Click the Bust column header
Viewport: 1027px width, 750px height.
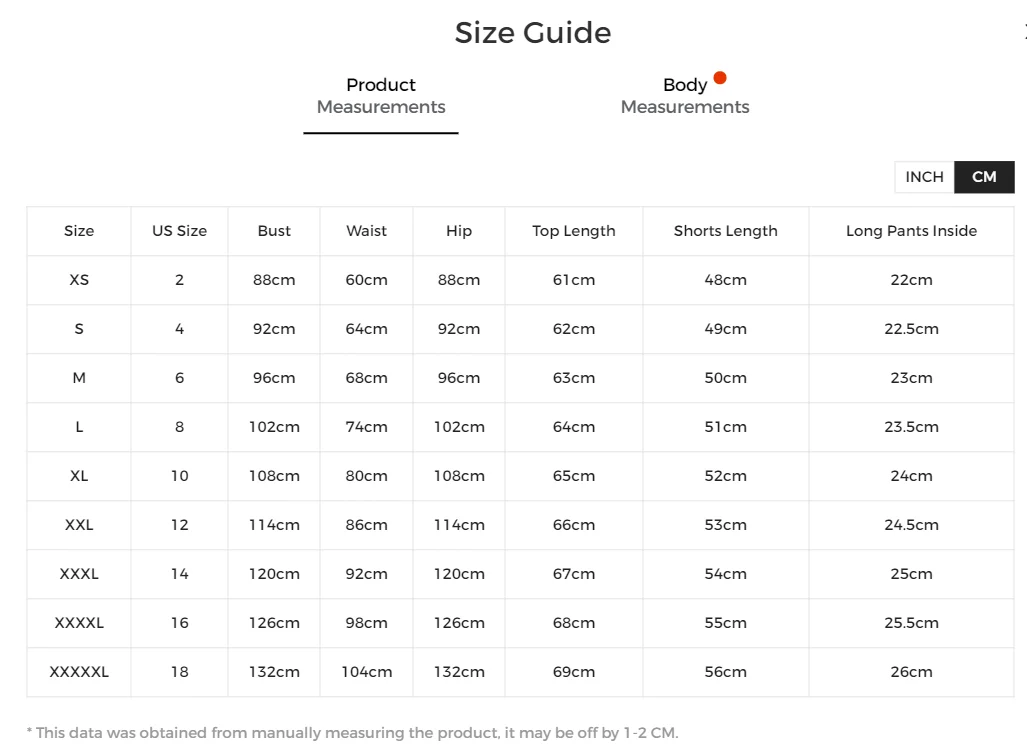pos(274,231)
